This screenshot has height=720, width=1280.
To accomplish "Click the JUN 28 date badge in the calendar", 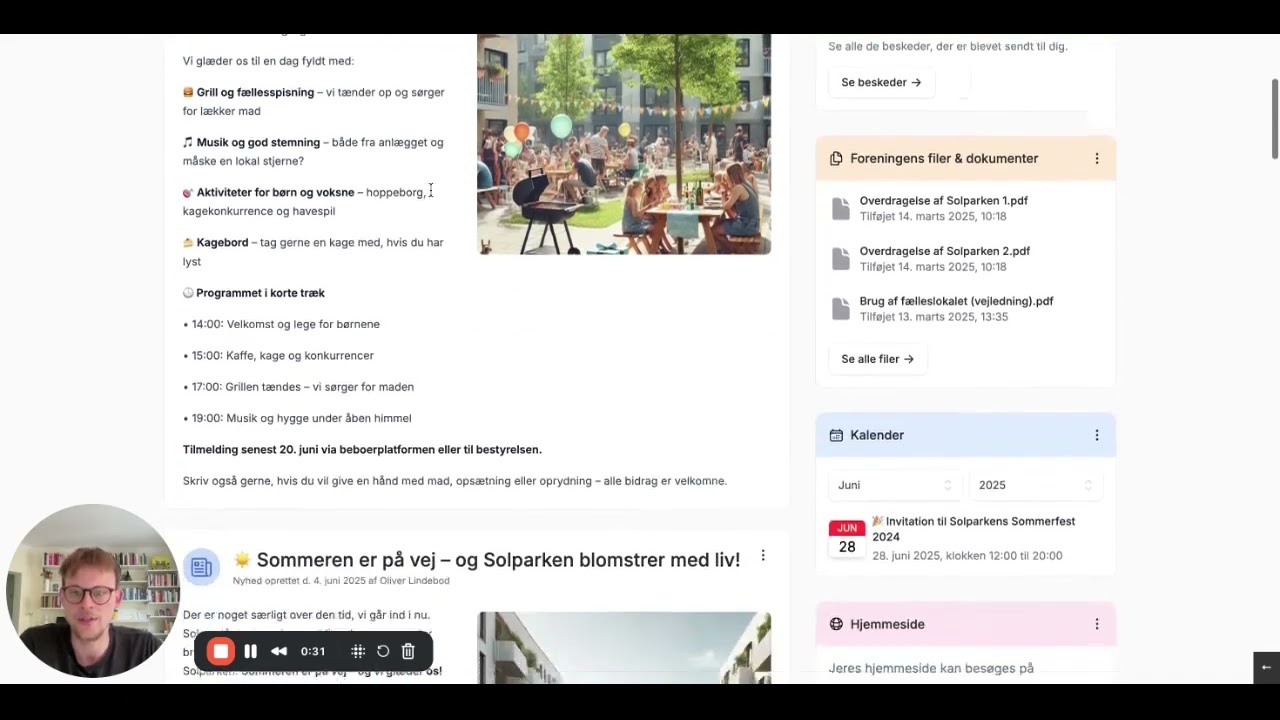I will (847, 539).
